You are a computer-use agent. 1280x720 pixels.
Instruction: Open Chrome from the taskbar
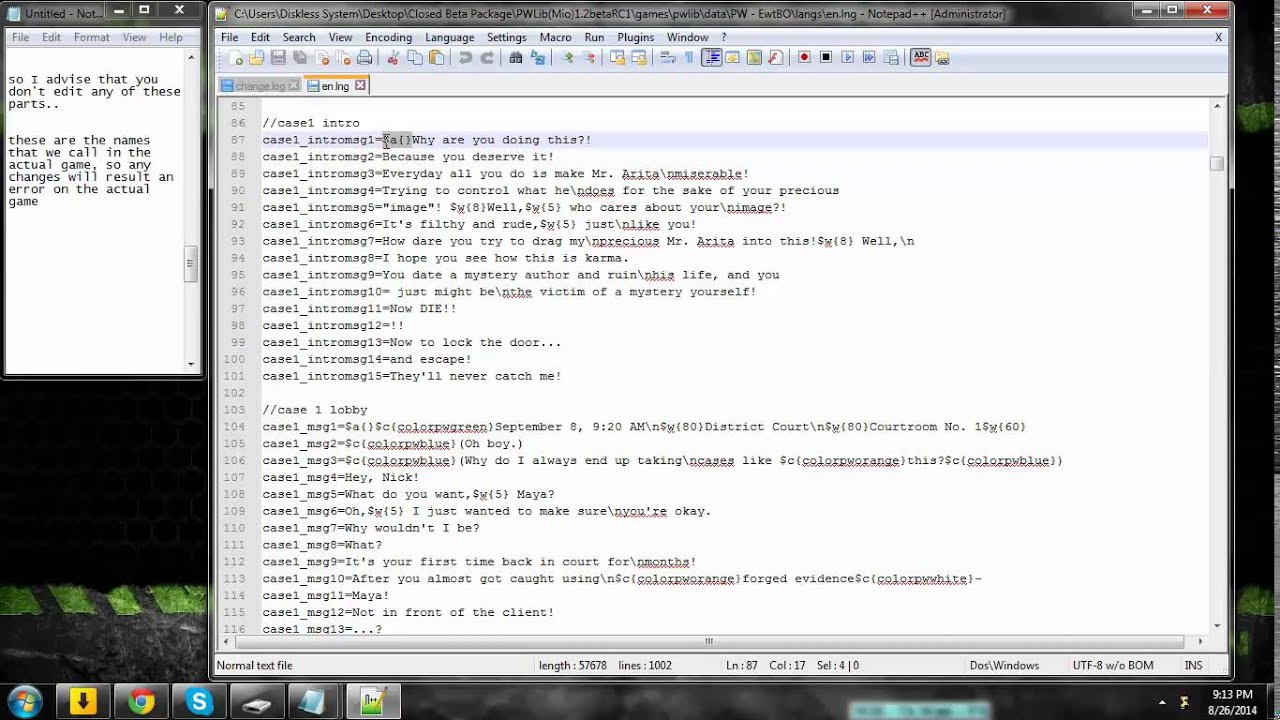[141, 702]
